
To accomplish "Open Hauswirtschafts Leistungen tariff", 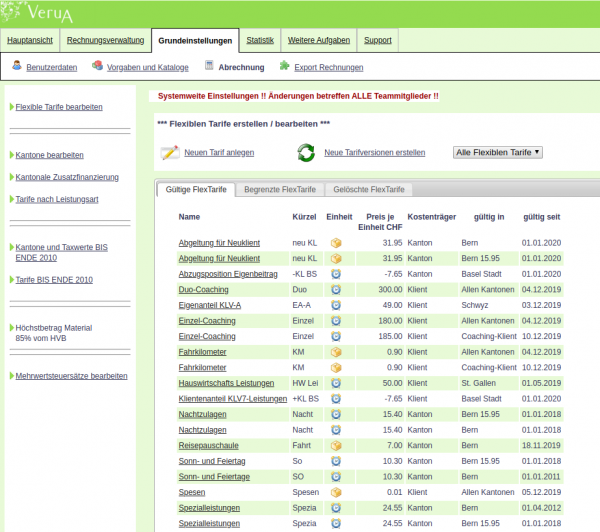I will click(x=226, y=383).
